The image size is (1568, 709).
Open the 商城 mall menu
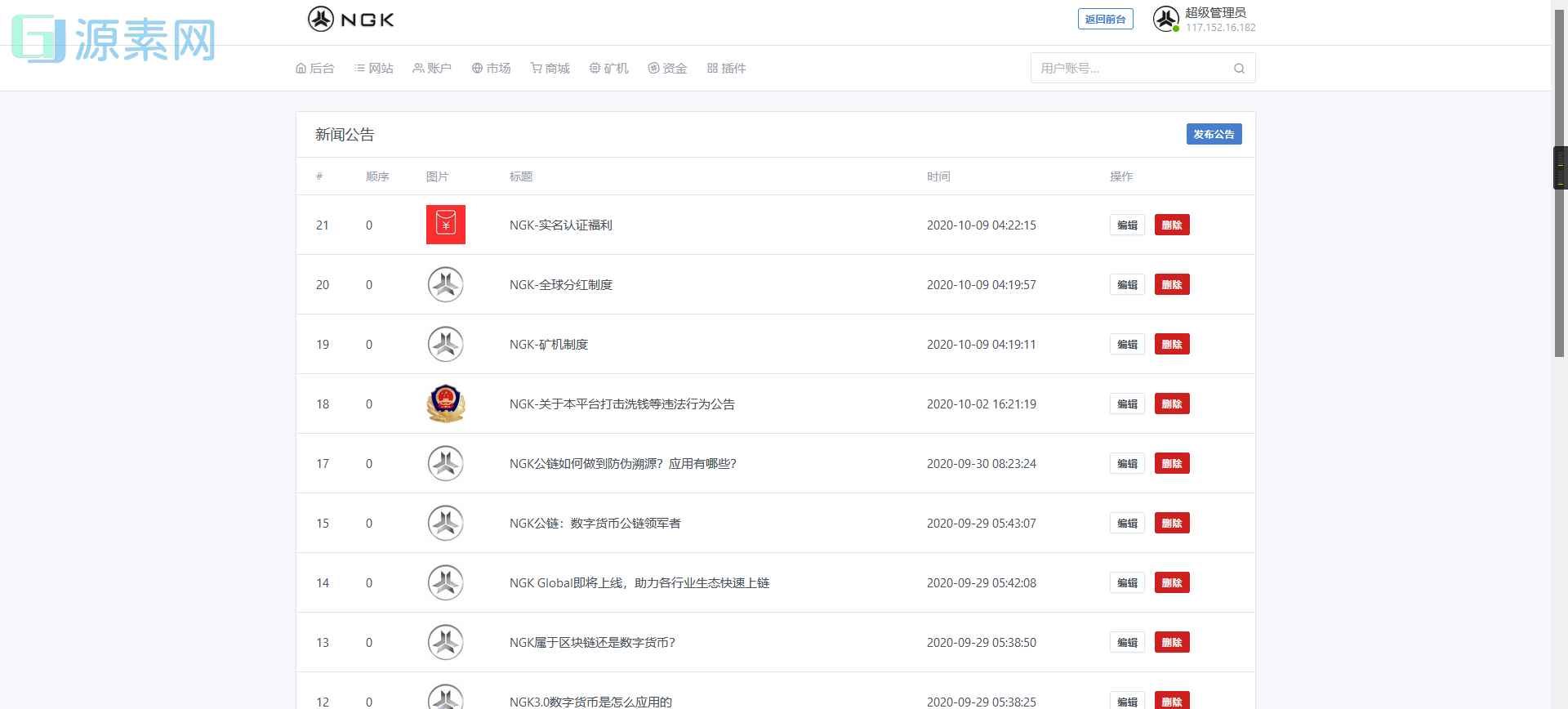click(550, 69)
